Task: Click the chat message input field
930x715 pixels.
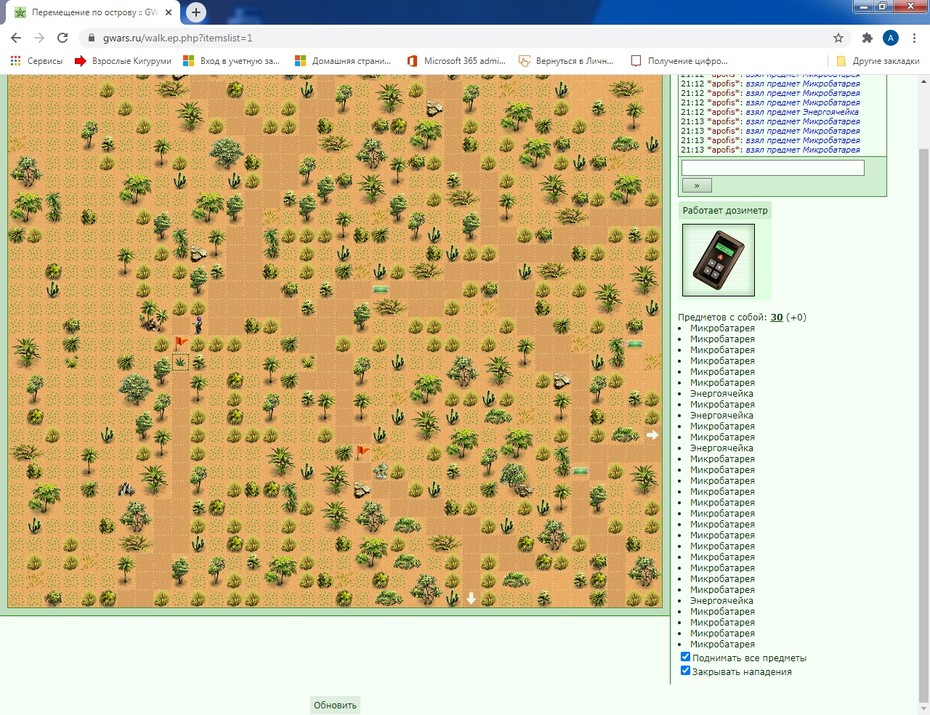Action: pos(773,168)
